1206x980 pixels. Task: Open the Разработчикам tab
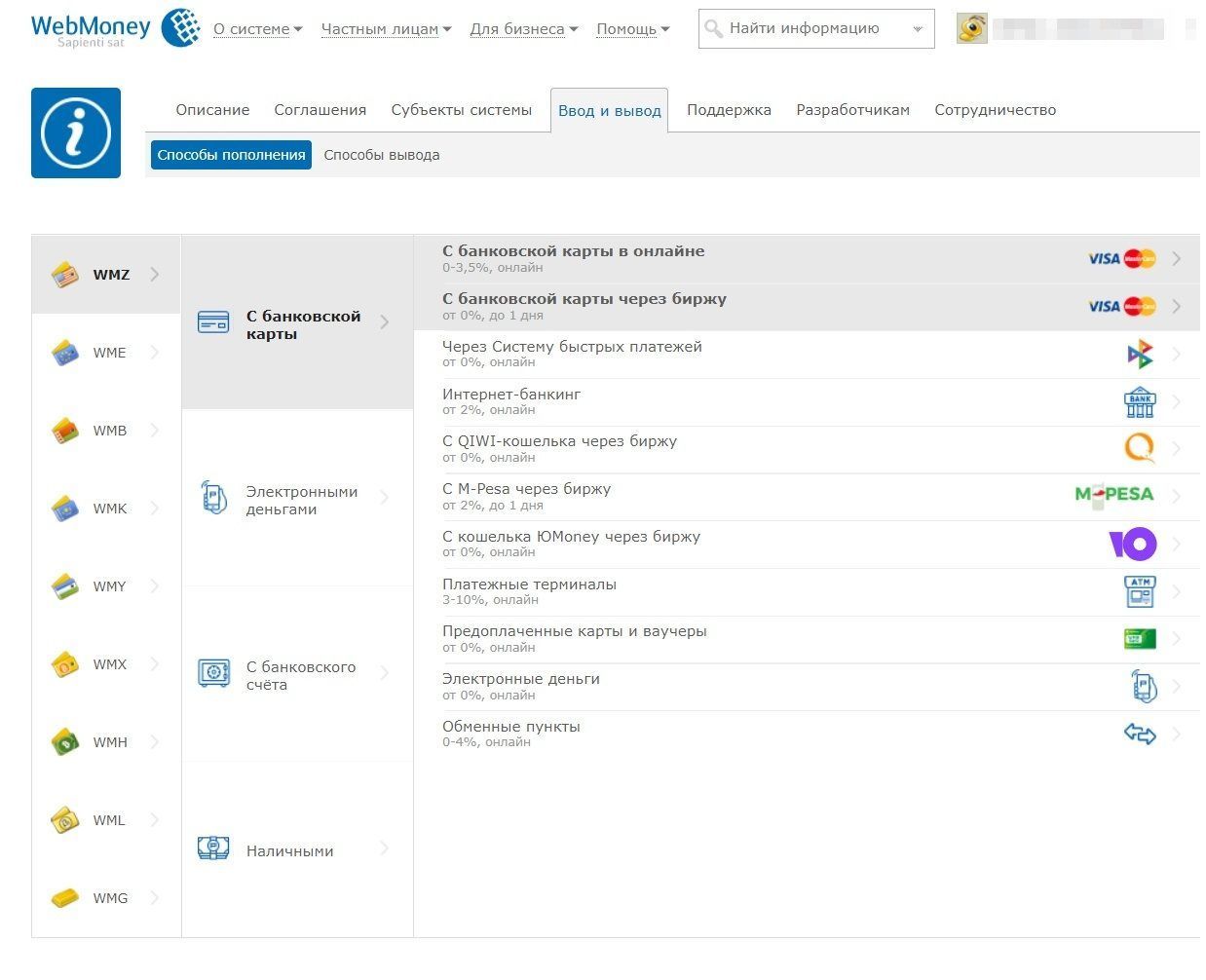[x=852, y=110]
